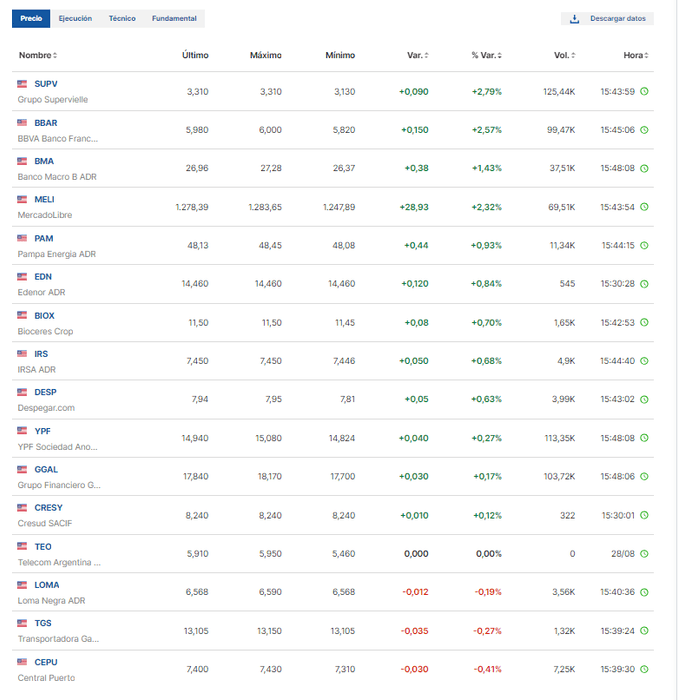Select the Pampa Energia ADR name
The height and width of the screenshot is (700, 678).
tap(57, 254)
